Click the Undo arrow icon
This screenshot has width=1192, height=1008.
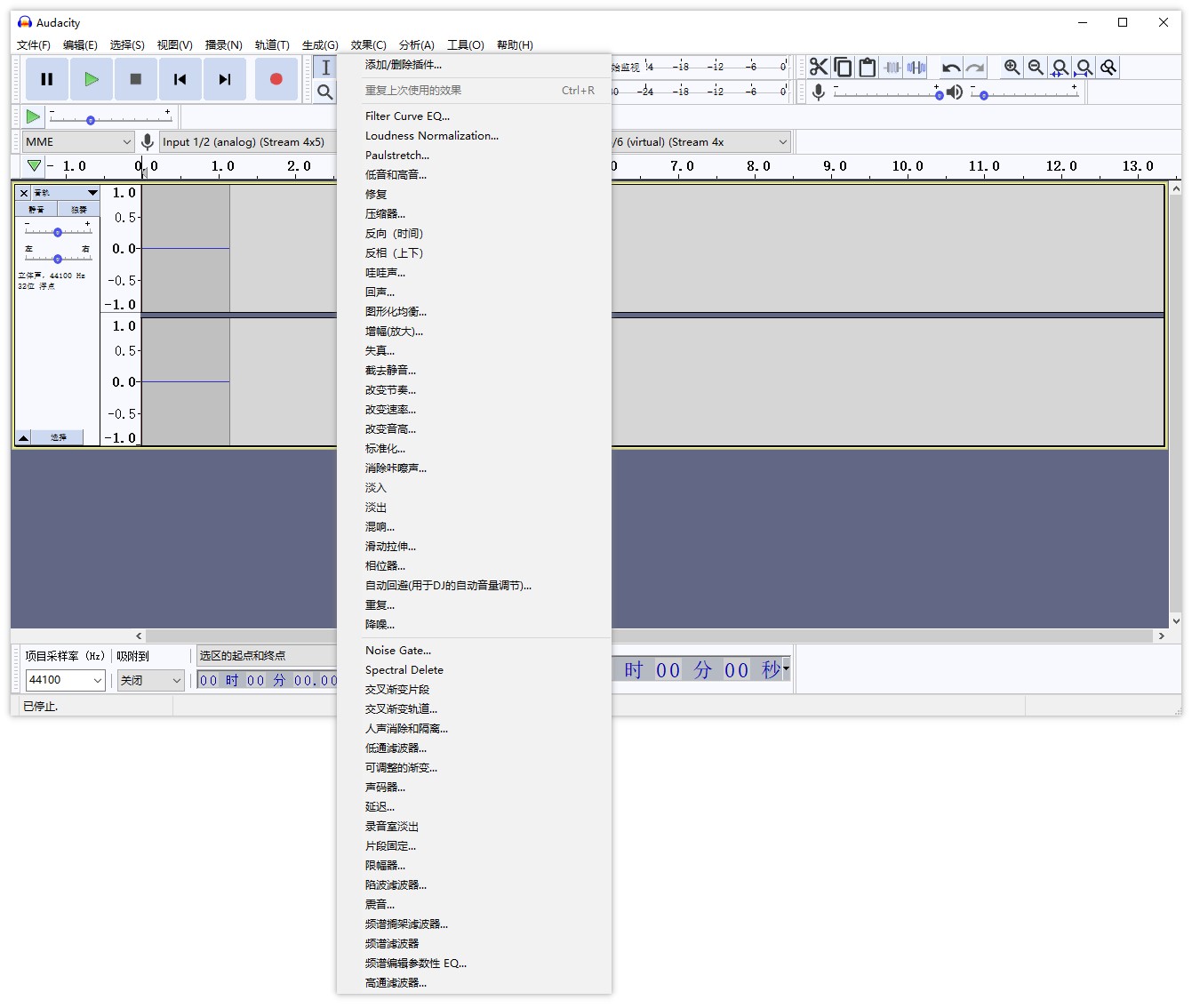click(951, 68)
